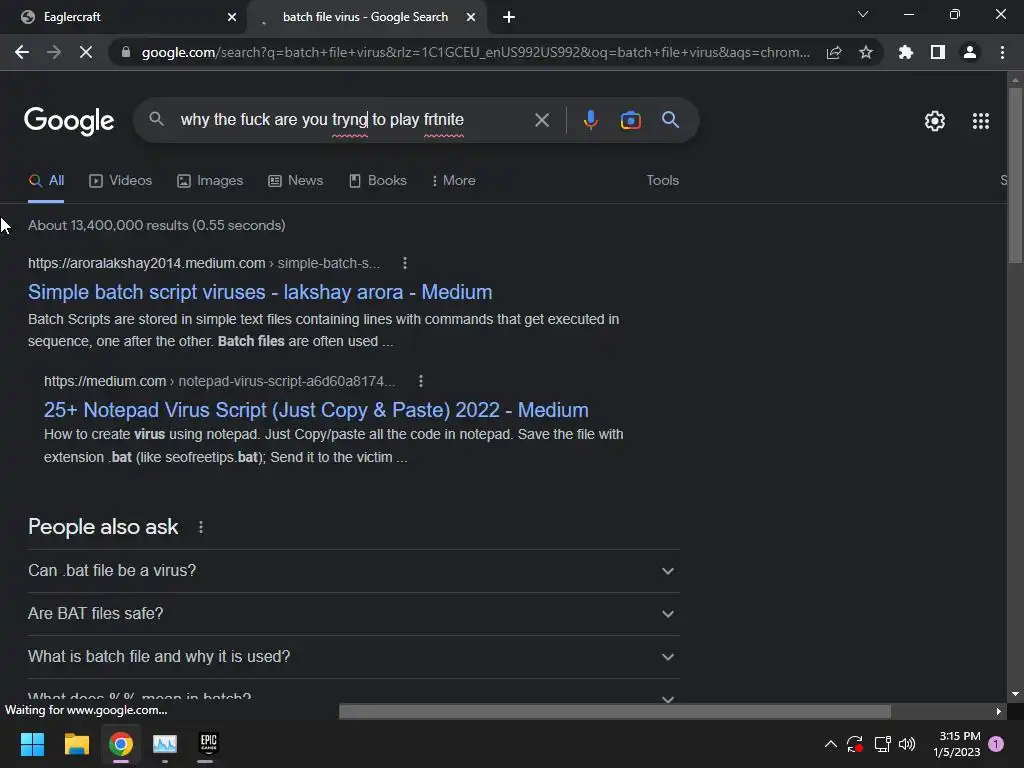This screenshot has width=1024, height=768.
Task: Stop loading the page
Action: (86, 52)
